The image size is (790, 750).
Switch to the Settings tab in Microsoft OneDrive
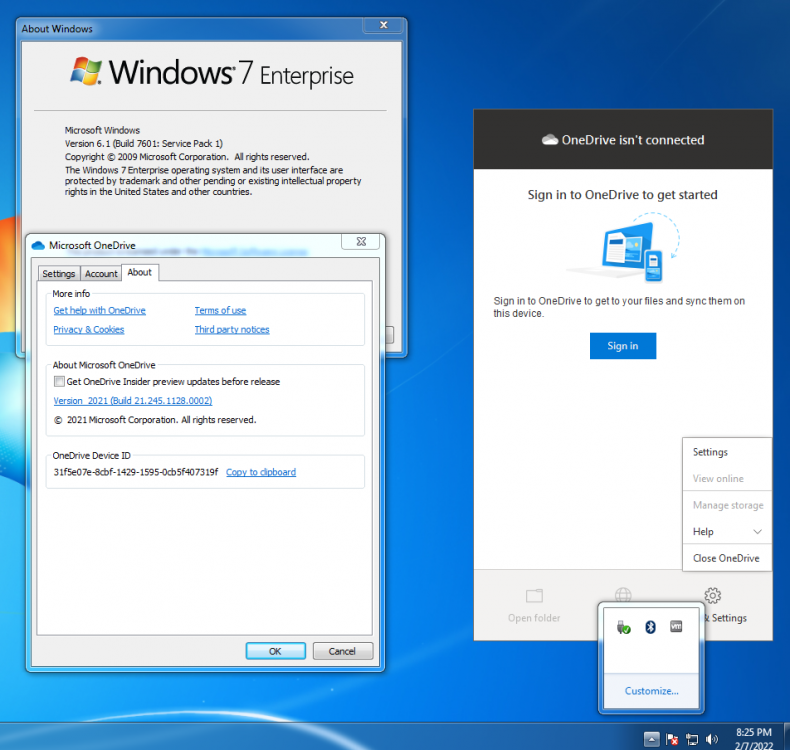[x=59, y=274]
